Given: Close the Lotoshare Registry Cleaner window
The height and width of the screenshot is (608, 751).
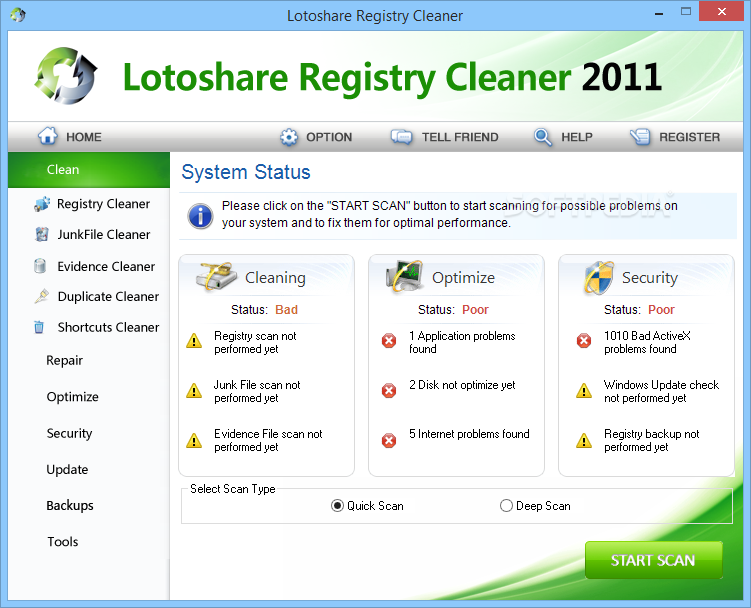Looking at the screenshot, I should pyautogui.click(x=721, y=11).
